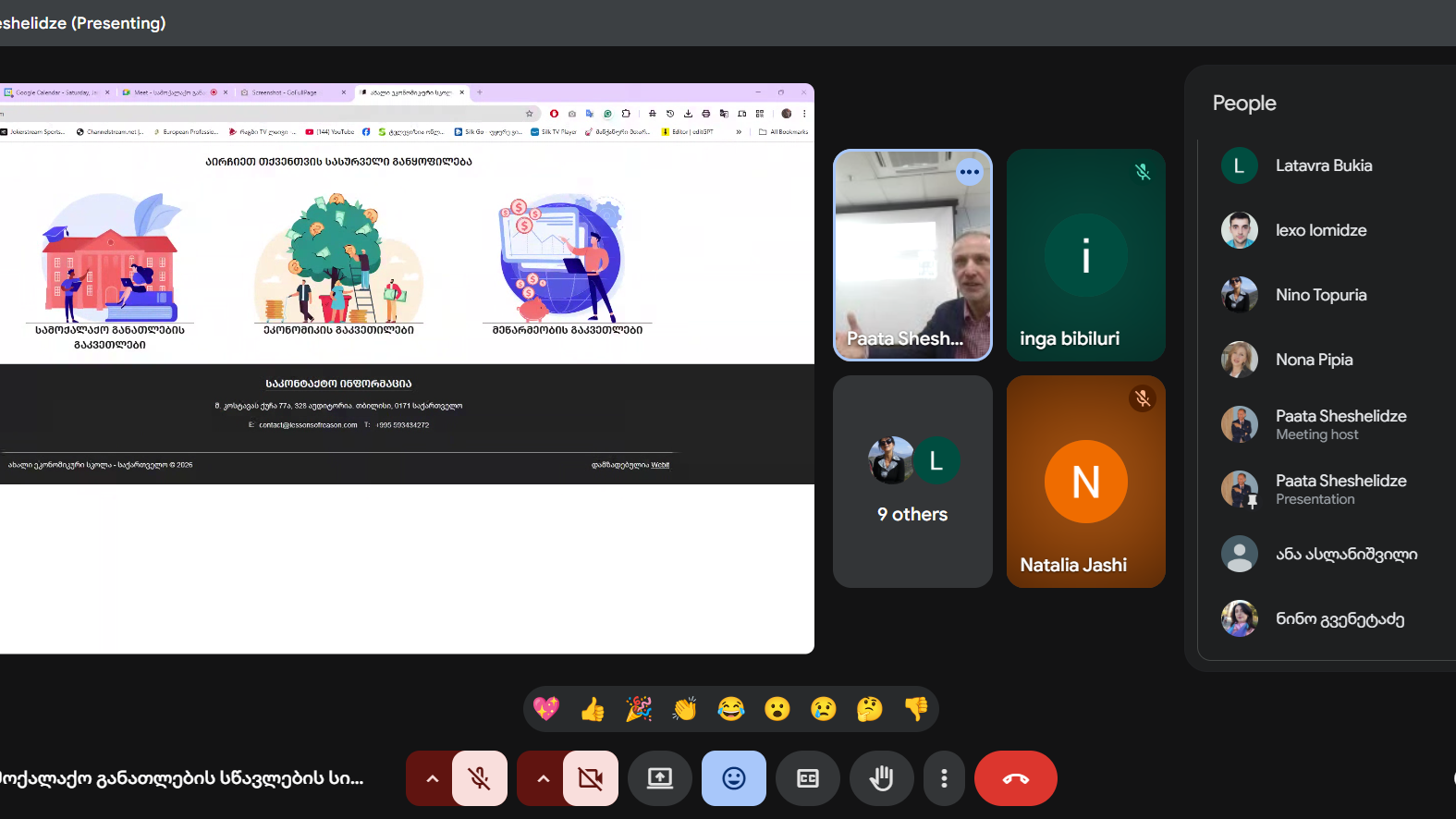Expand video settings arrow beside camera
Screen dimensions: 1456x819
pos(543,778)
